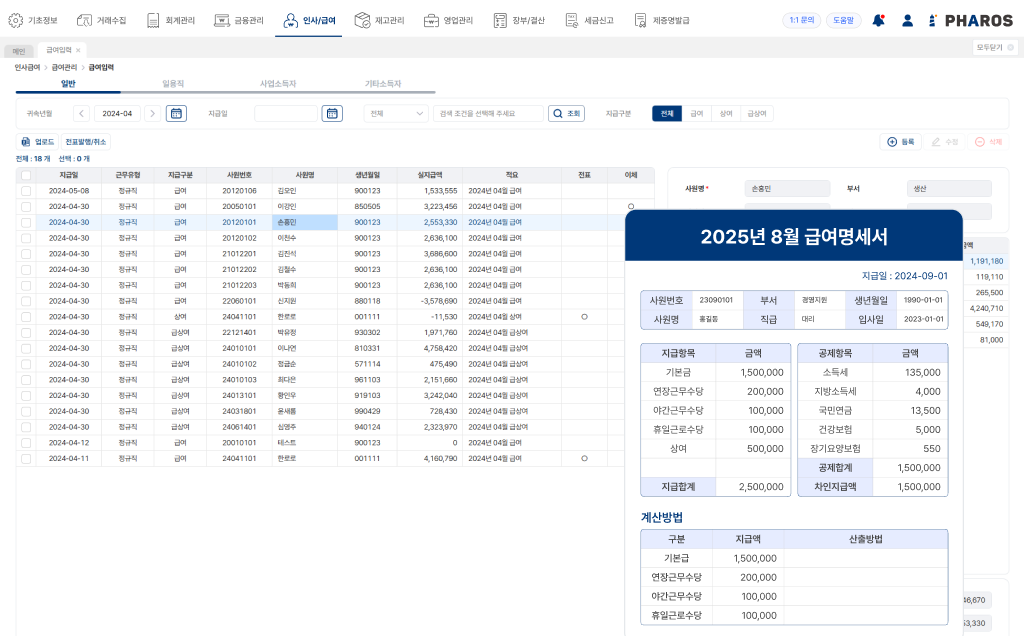Close the 급여입력 tab
This screenshot has width=1024, height=636.
point(78,50)
